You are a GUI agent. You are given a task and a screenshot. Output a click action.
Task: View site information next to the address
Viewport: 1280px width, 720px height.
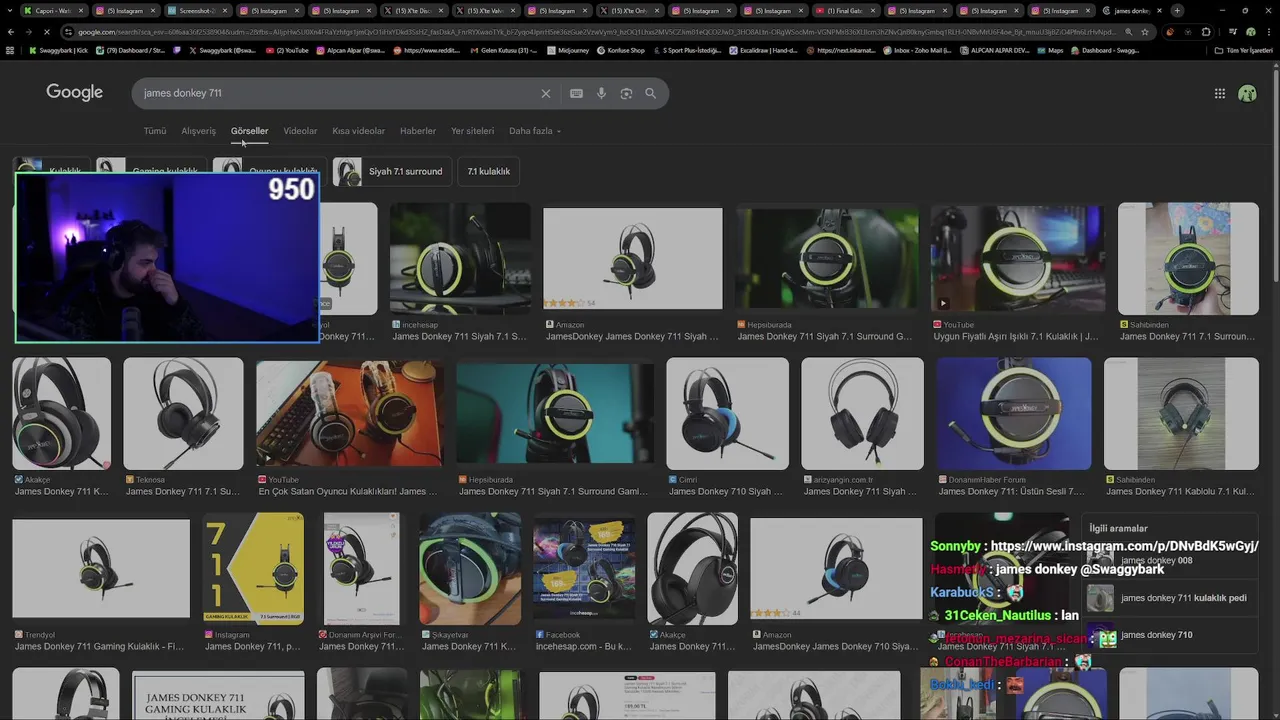point(69,31)
